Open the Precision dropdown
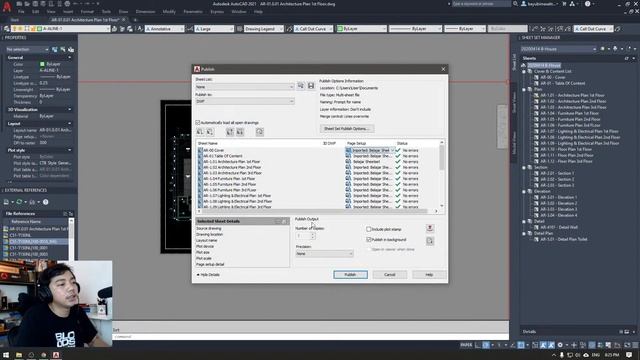 click(x=324, y=253)
